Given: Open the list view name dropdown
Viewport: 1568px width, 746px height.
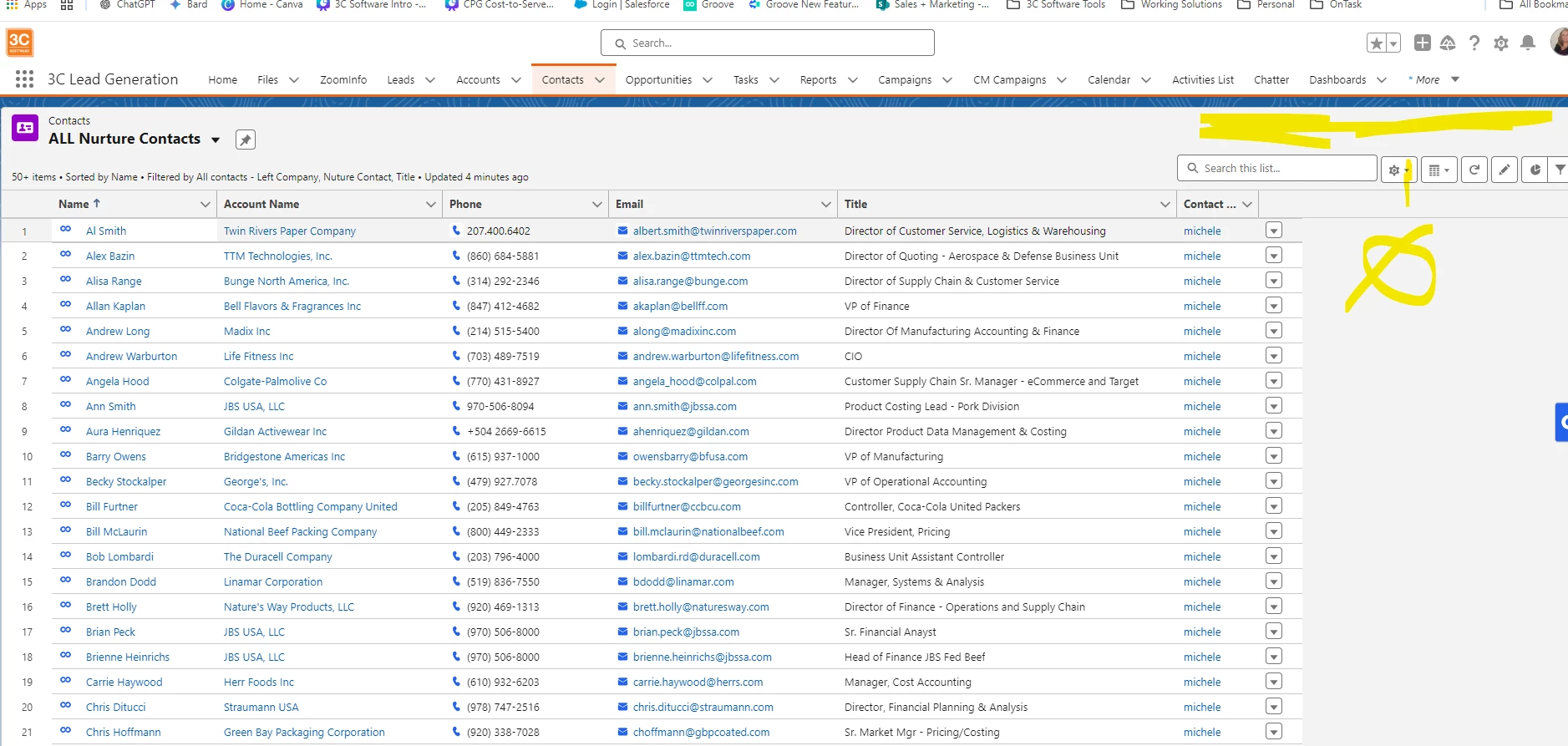Looking at the screenshot, I should 216,140.
